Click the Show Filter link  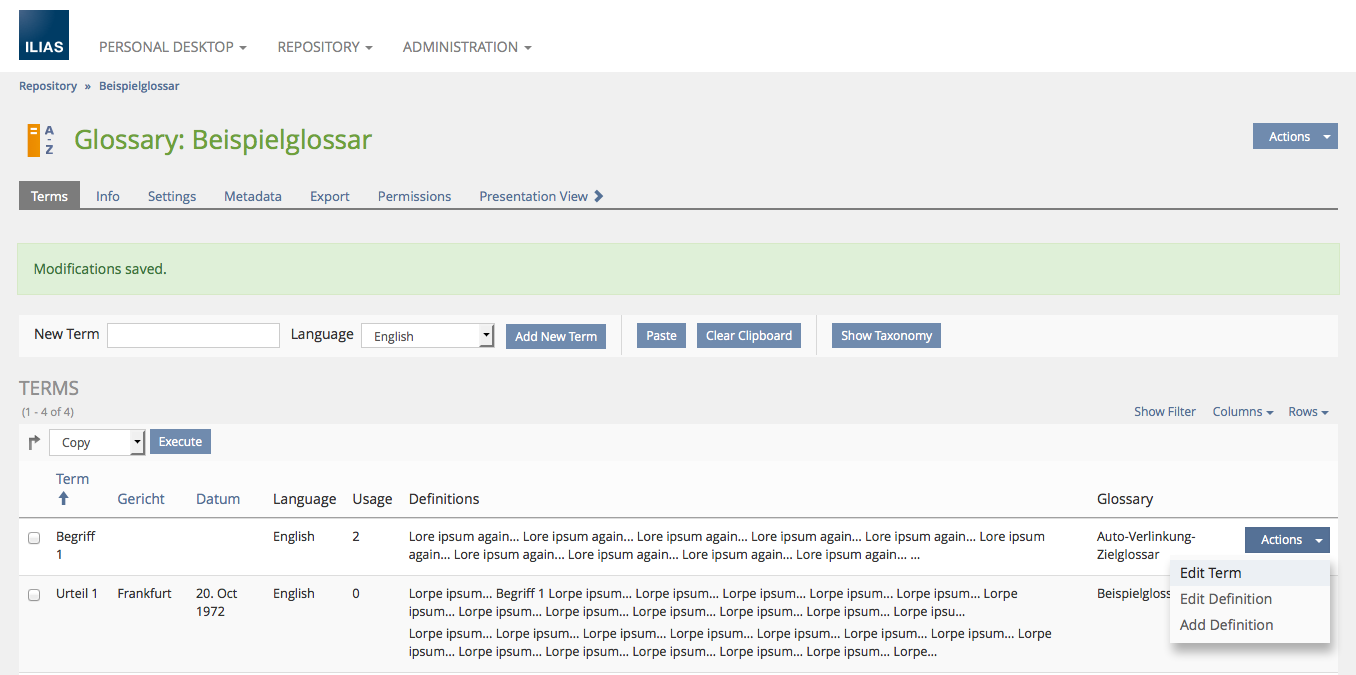[1164, 412]
